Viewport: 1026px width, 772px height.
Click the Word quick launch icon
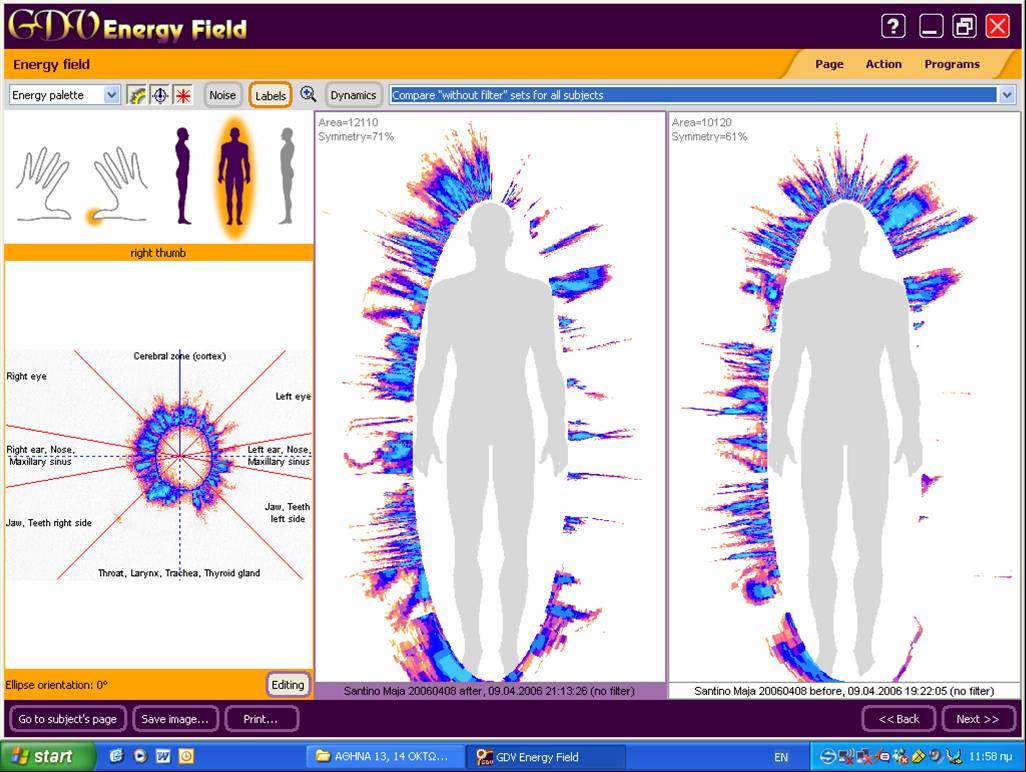click(x=164, y=756)
